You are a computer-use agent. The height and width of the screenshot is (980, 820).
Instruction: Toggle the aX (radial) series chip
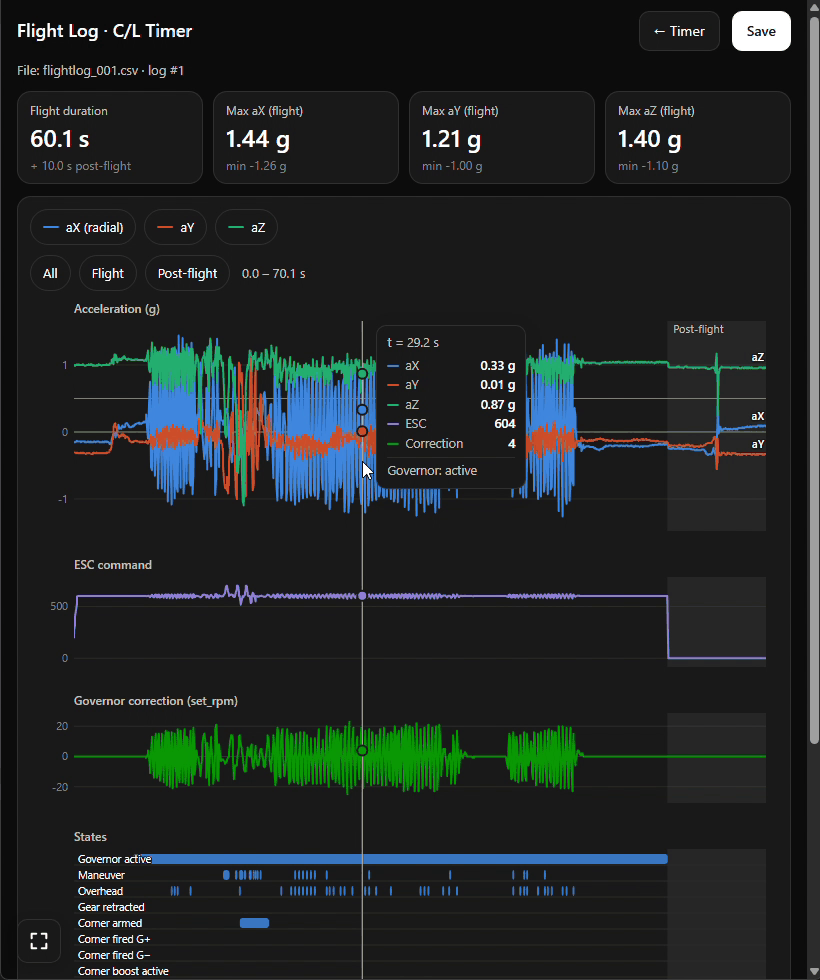tap(83, 228)
